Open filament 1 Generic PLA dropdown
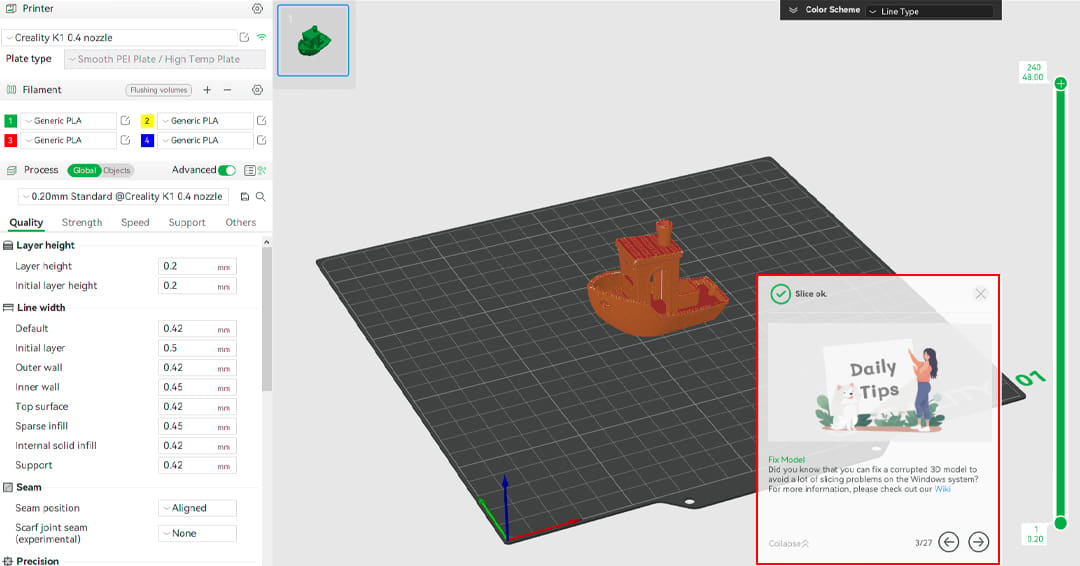The width and height of the screenshot is (1080, 566). (68, 120)
